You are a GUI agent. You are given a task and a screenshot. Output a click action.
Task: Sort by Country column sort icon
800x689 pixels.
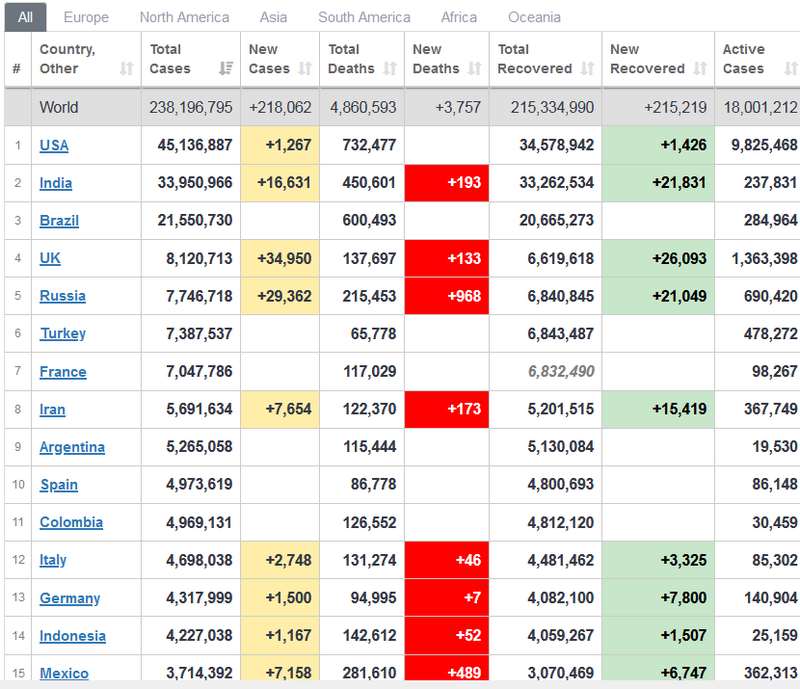[x=126, y=69]
